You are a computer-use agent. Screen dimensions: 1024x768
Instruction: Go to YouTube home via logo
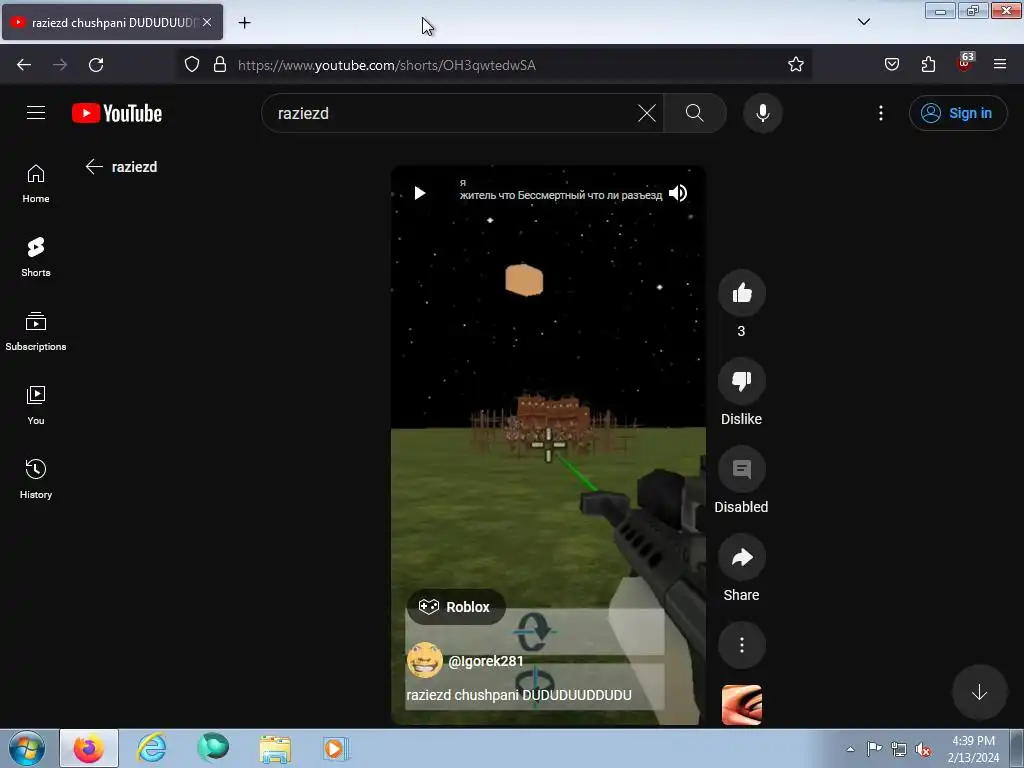(117, 113)
